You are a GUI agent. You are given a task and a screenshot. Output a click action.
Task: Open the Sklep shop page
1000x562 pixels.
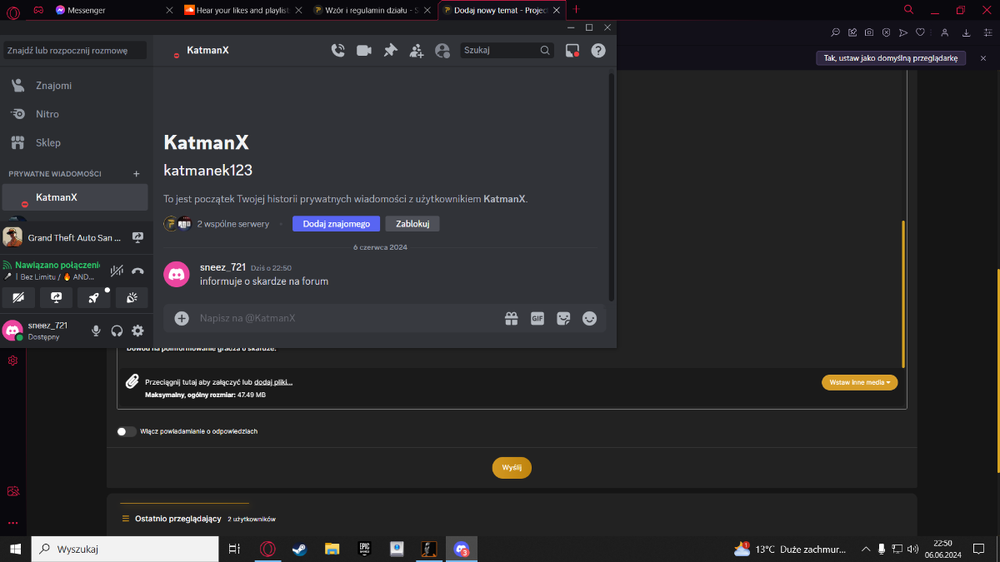pyautogui.click(x=75, y=143)
